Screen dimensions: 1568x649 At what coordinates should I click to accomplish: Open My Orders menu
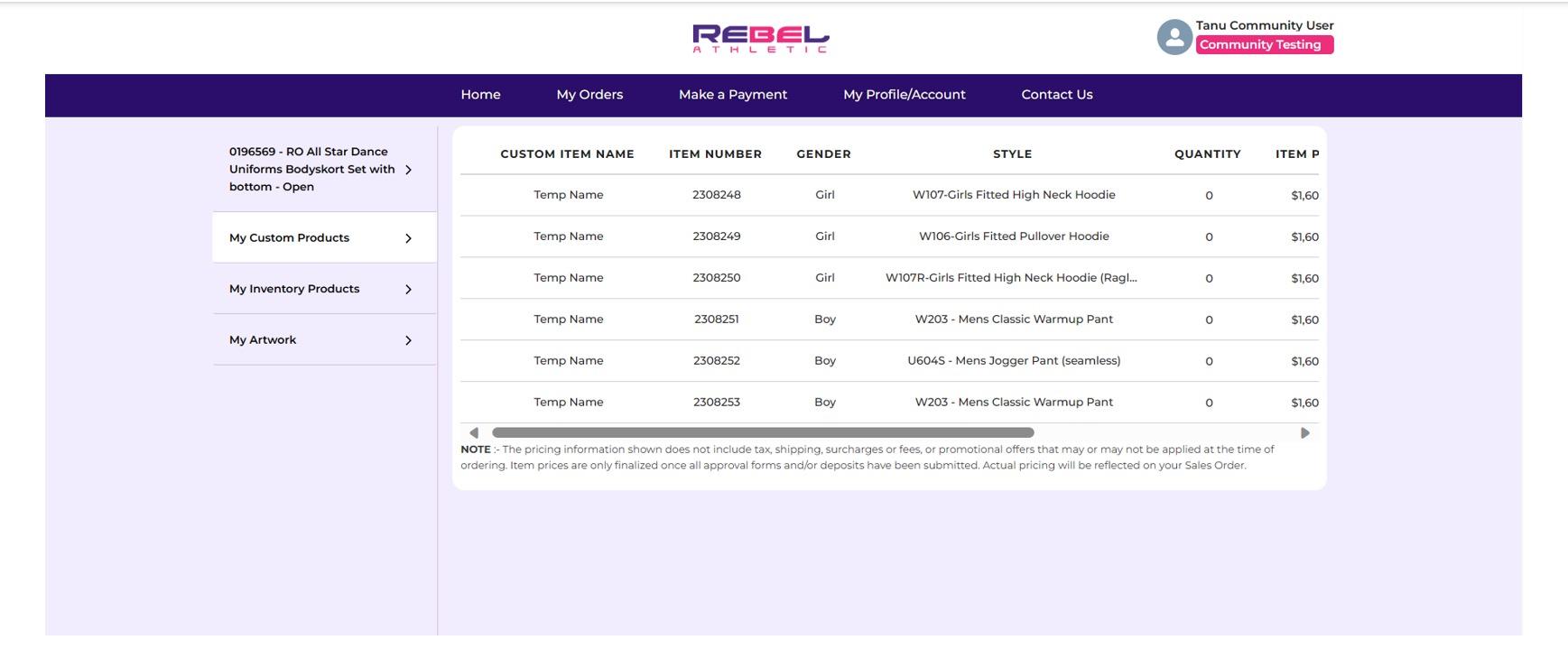point(589,95)
